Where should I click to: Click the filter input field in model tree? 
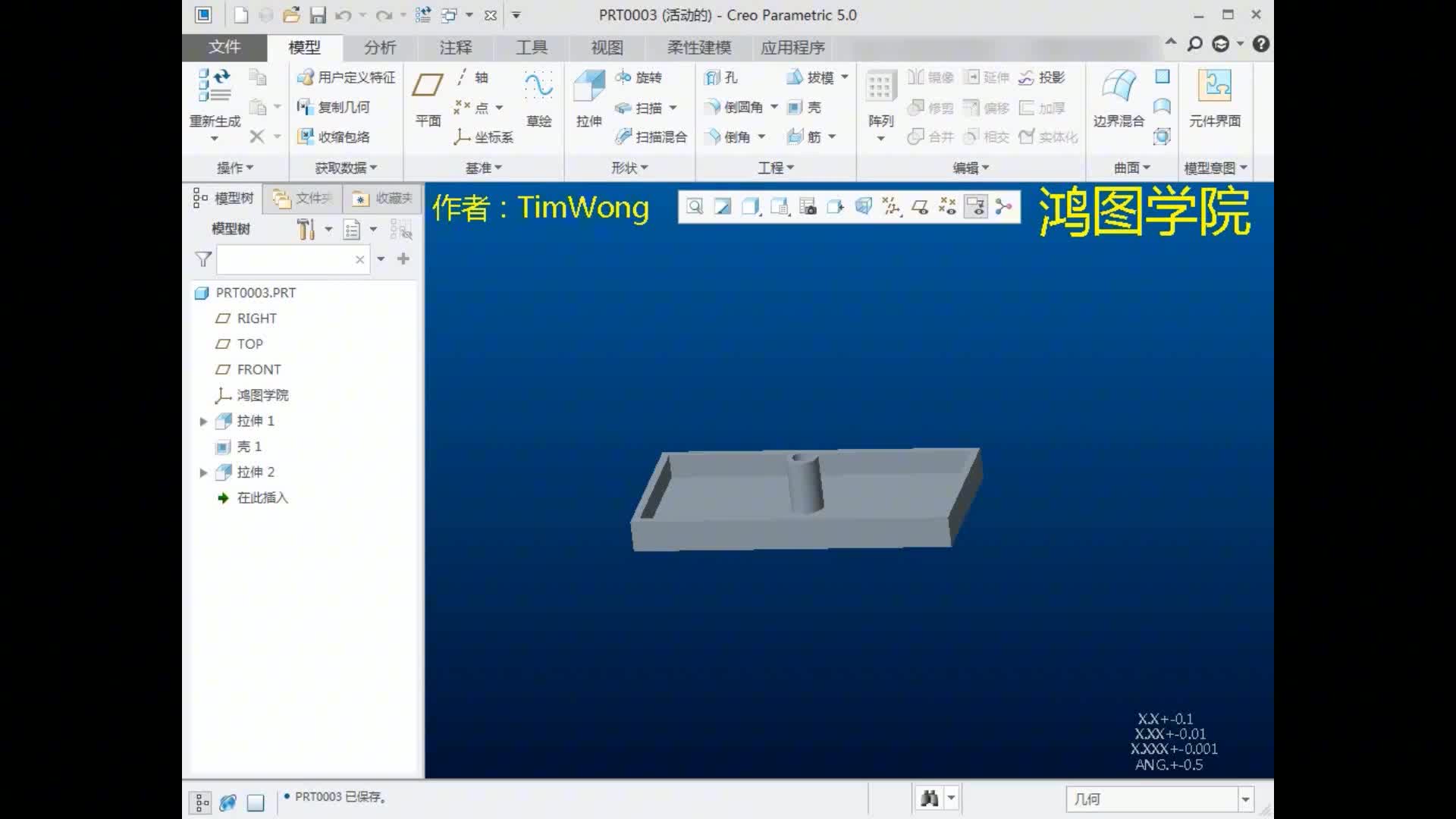coord(290,259)
